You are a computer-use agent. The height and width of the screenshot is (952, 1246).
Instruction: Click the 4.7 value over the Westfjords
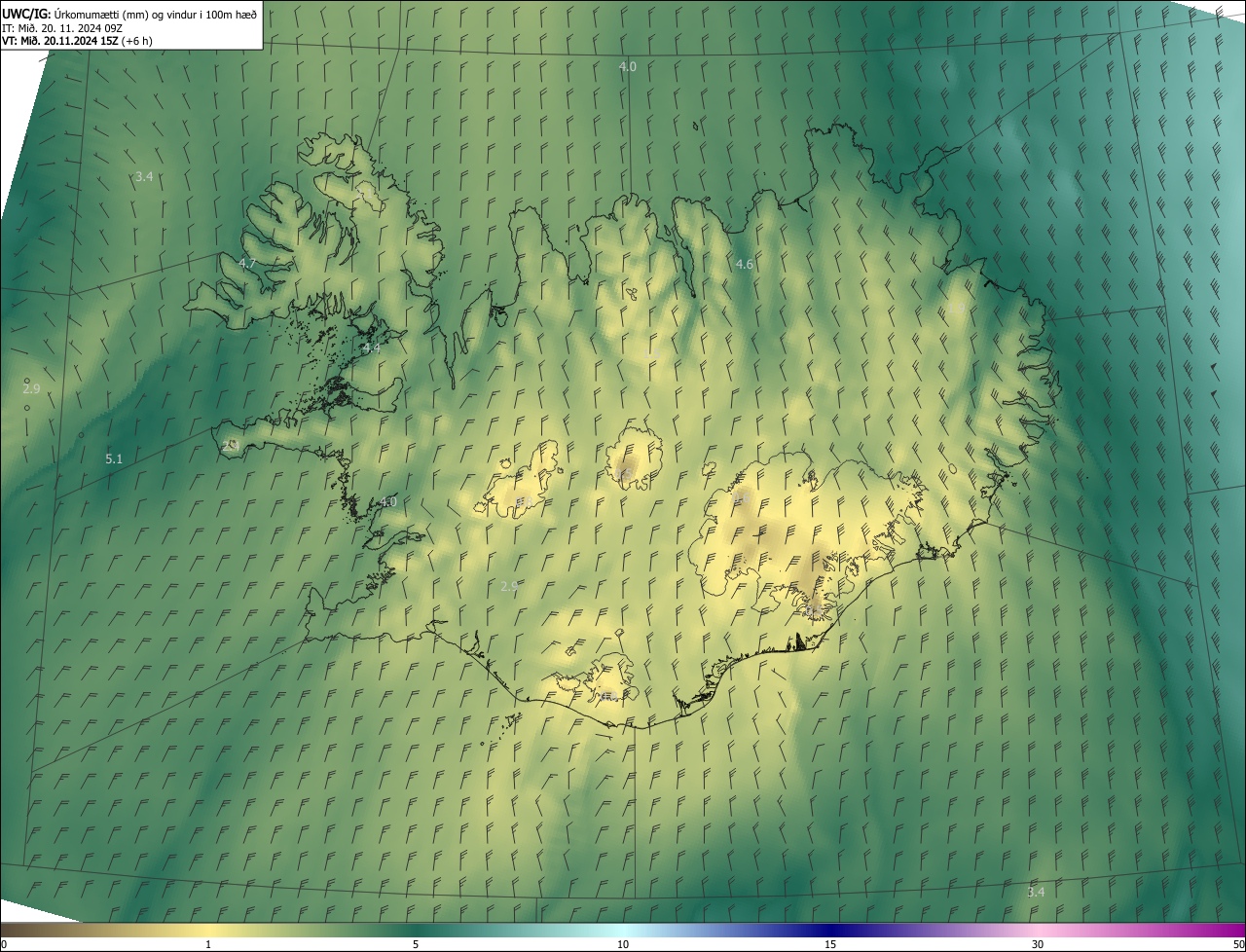pyautogui.click(x=247, y=264)
